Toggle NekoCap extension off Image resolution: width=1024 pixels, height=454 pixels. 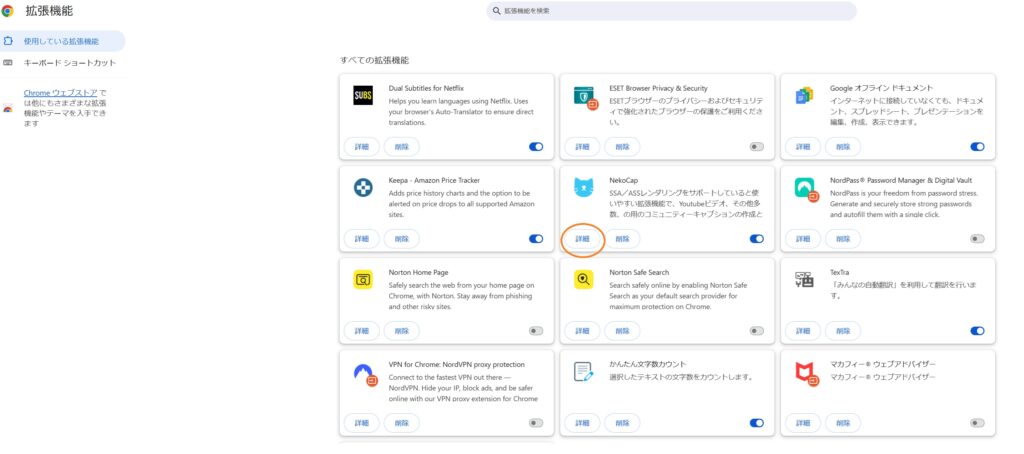point(756,239)
